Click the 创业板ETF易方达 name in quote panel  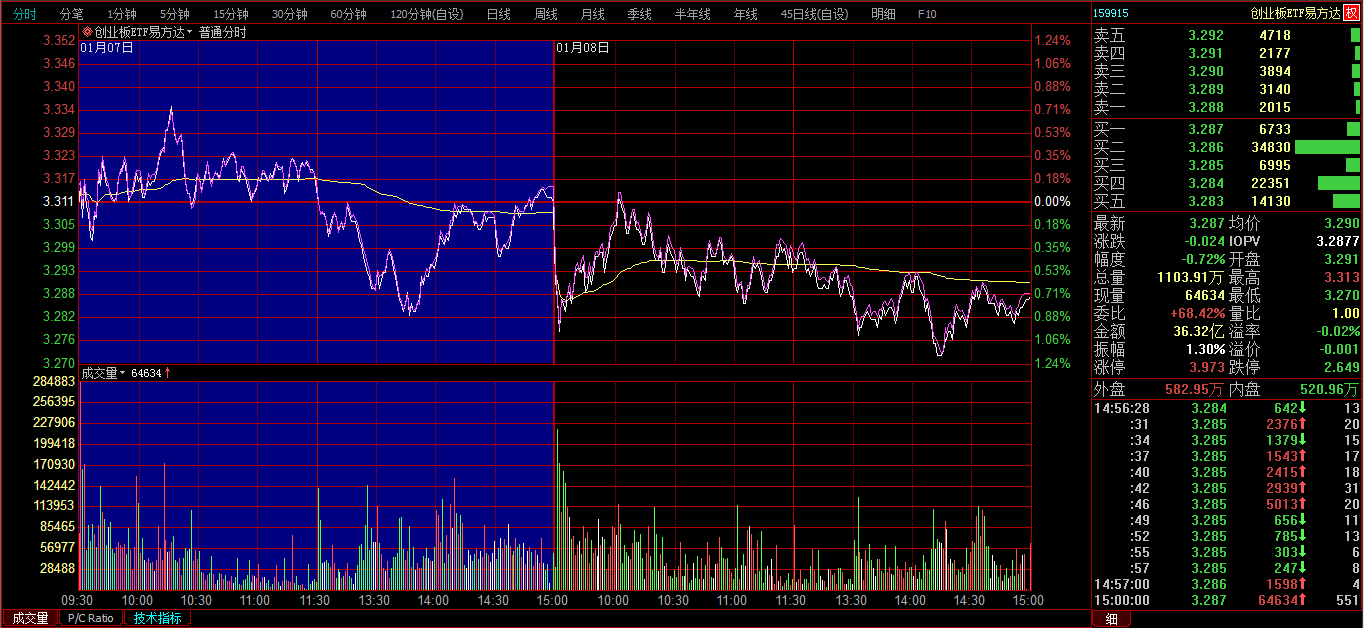point(1294,14)
